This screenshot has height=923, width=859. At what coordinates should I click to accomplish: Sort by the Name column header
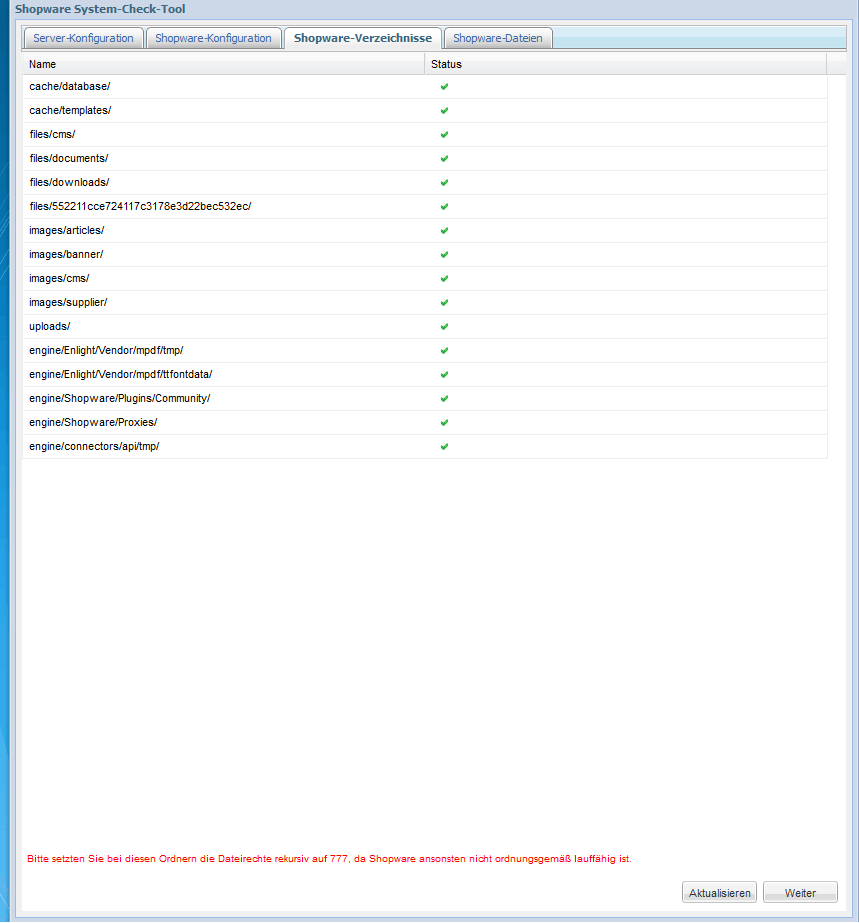click(224, 64)
